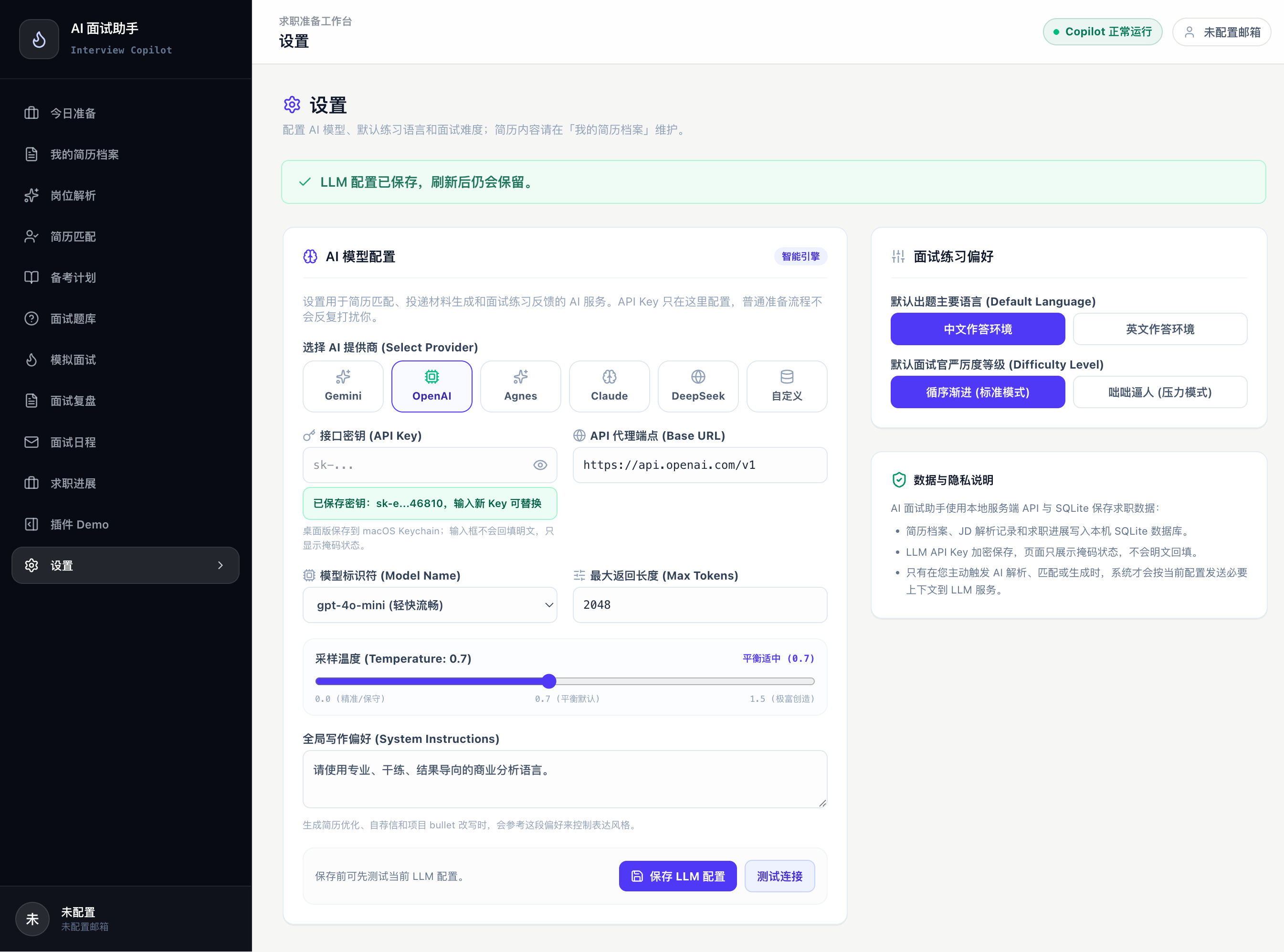The height and width of the screenshot is (952, 1284).
Task: Click the sliders icon beside 最大返回长度 label
Action: click(579, 575)
